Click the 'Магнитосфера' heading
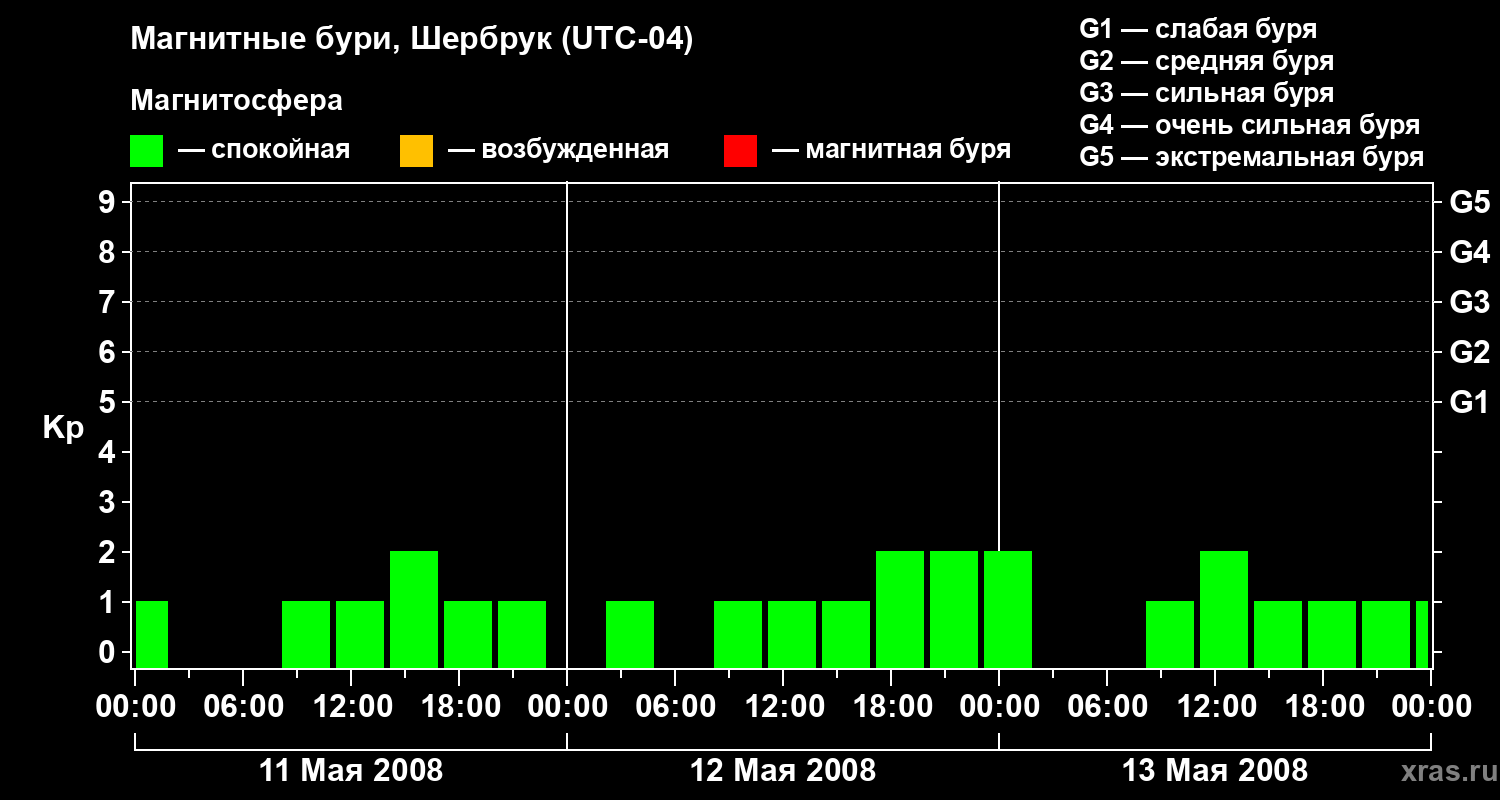This screenshot has width=1500, height=800. tap(236, 101)
